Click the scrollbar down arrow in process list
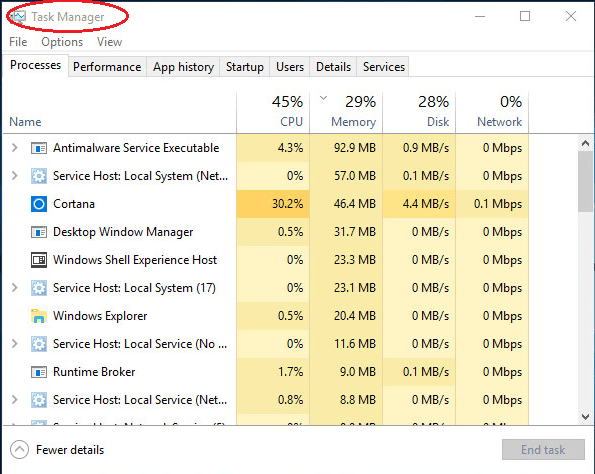The image size is (595, 474). (586, 417)
